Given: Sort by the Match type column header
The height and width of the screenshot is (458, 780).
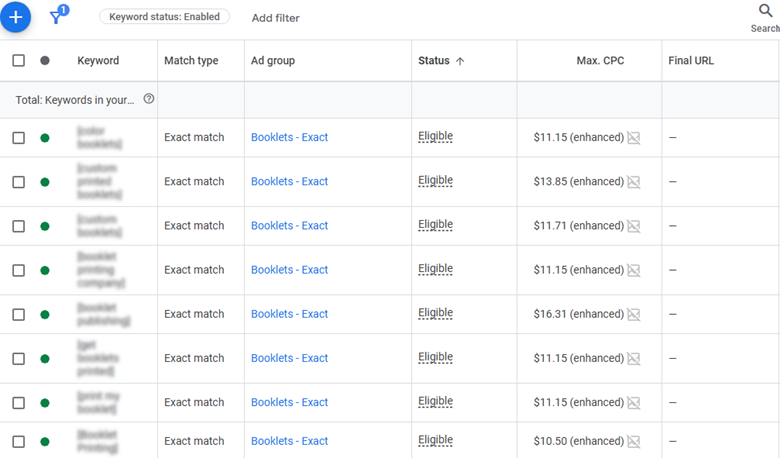Looking at the screenshot, I should tap(191, 61).
